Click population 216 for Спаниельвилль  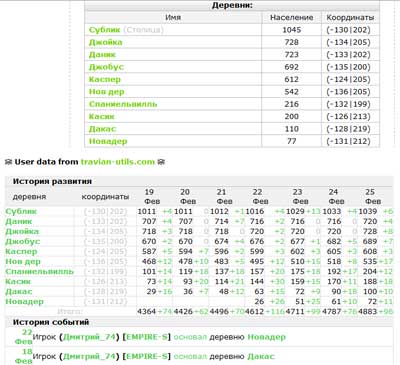point(292,104)
